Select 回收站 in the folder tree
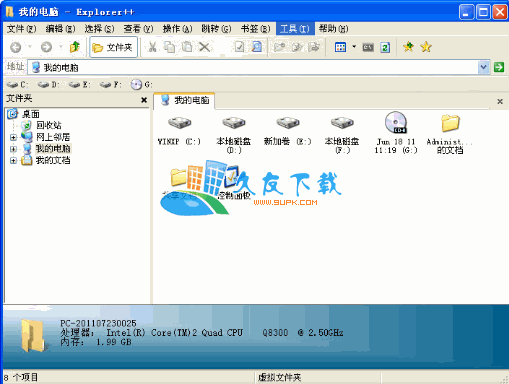Image resolution: width=509 pixels, height=384 pixels. click(x=49, y=125)
